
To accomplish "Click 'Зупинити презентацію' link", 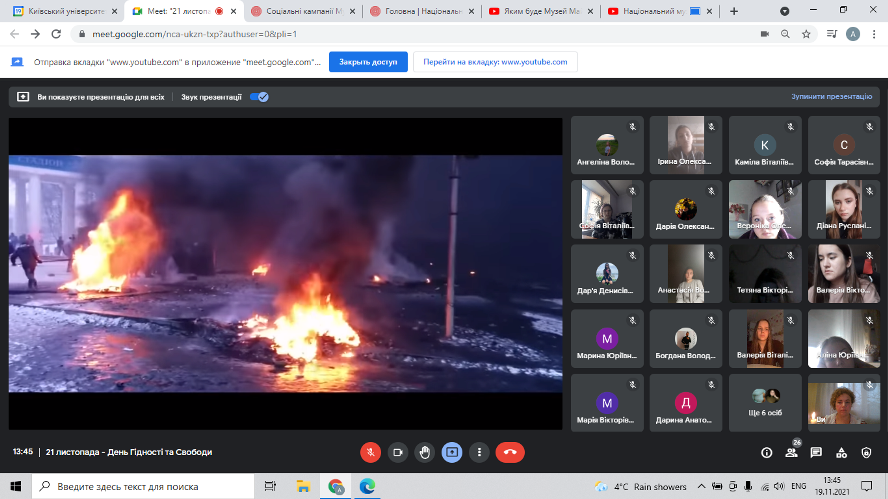I will 832,97.
